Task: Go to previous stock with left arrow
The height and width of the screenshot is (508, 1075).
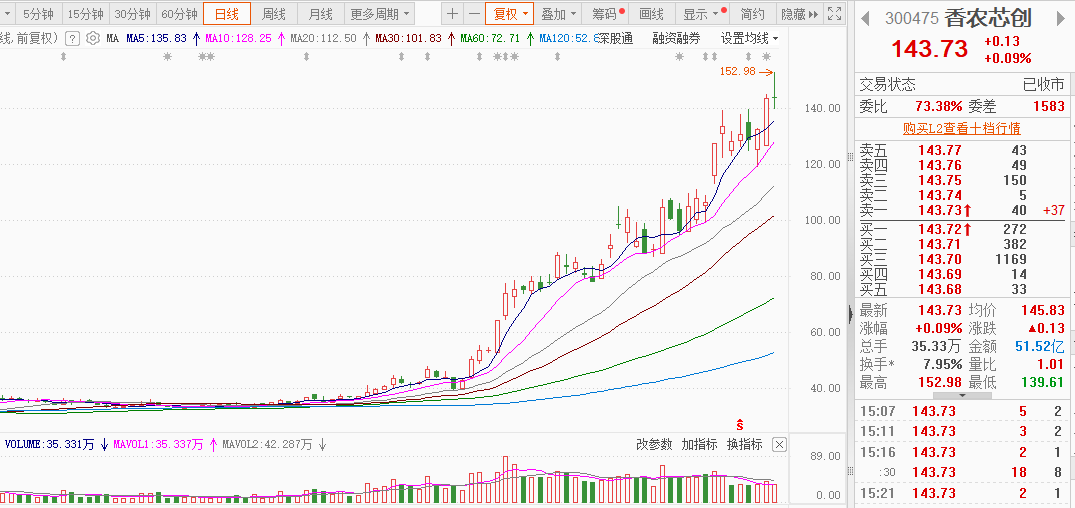Action: tap(867, 19)
